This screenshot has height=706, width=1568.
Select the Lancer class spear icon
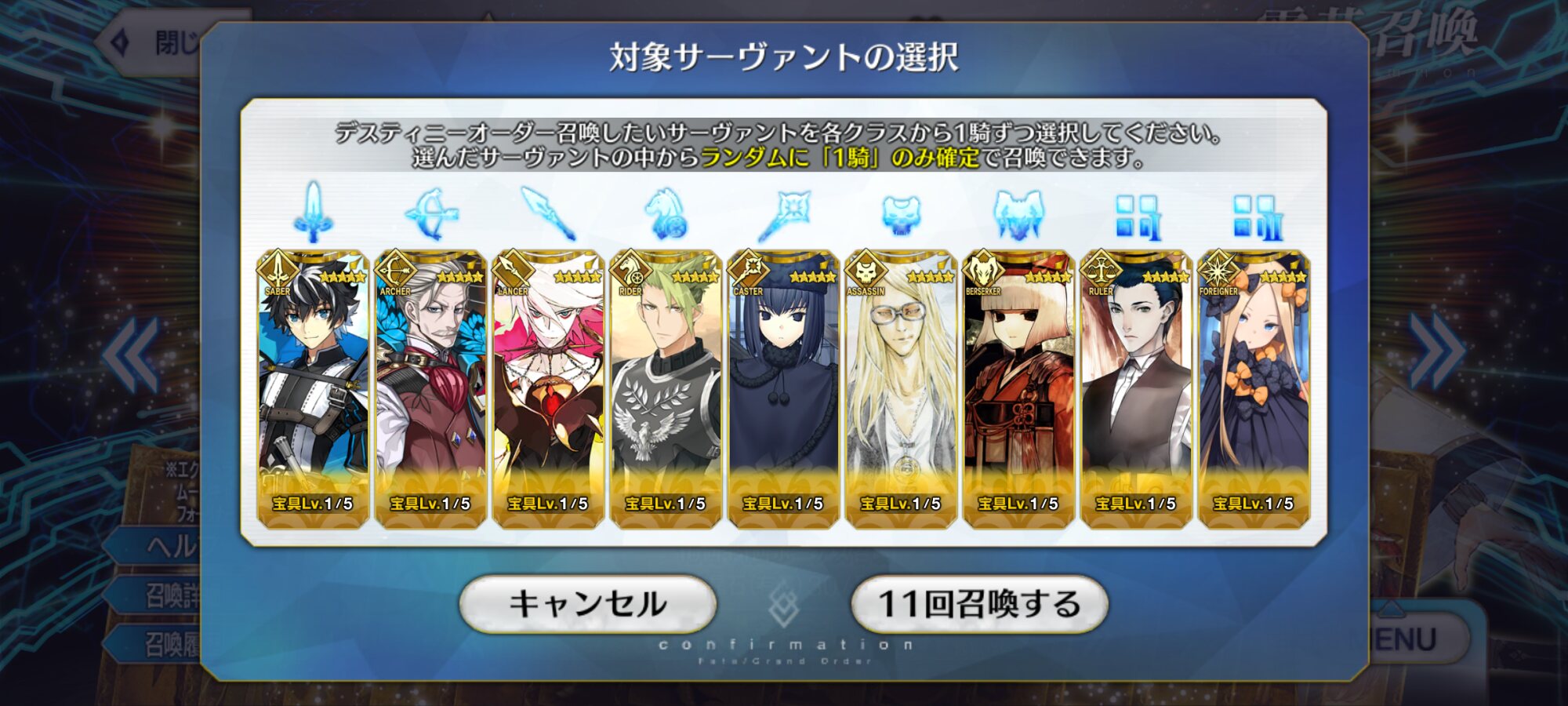click(549, 213)
